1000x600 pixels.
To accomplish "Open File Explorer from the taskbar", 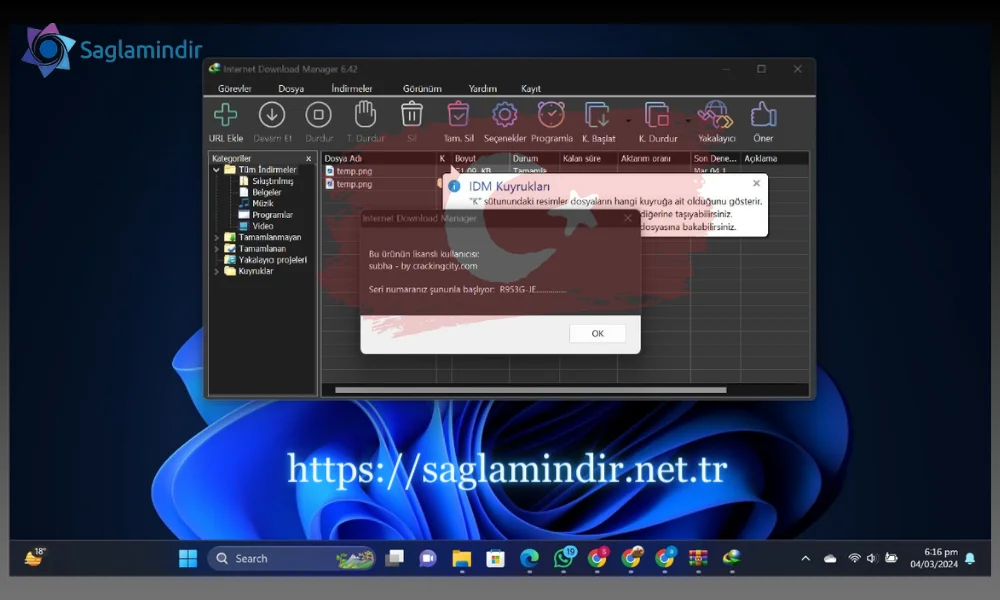I will click(x=462, y=559).
